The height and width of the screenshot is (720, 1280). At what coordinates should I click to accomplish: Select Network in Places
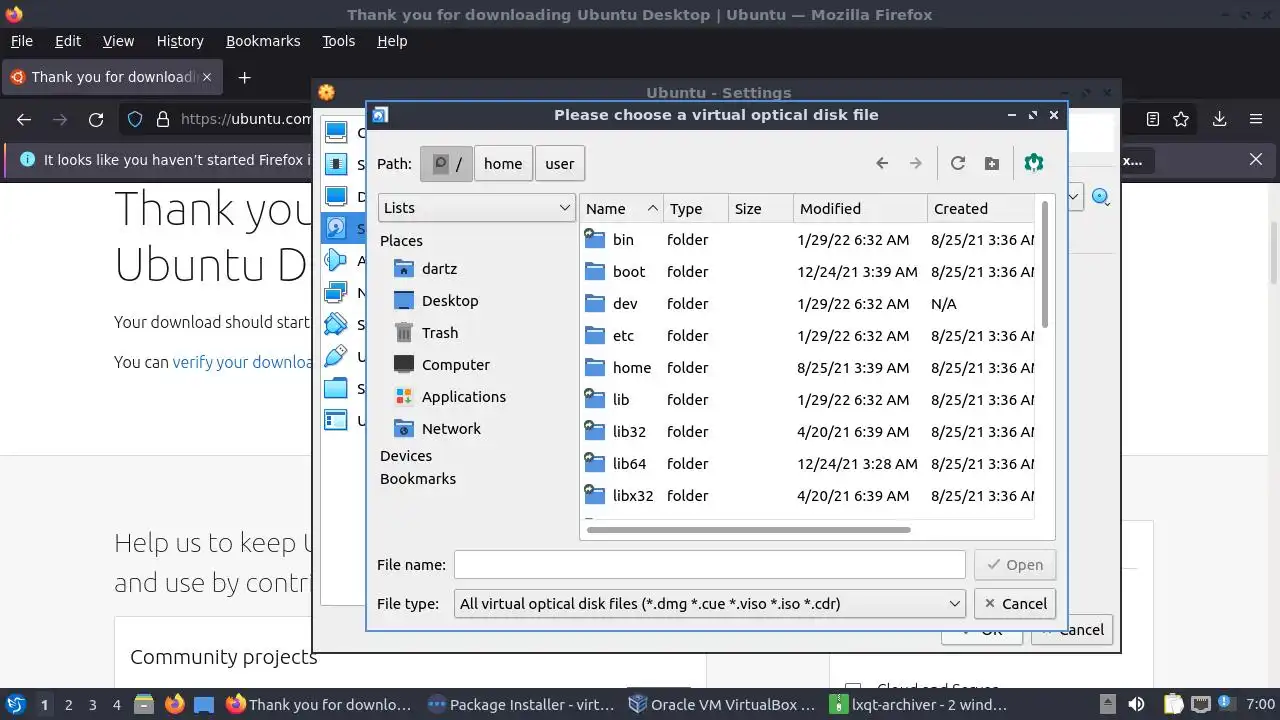[451, 429]
